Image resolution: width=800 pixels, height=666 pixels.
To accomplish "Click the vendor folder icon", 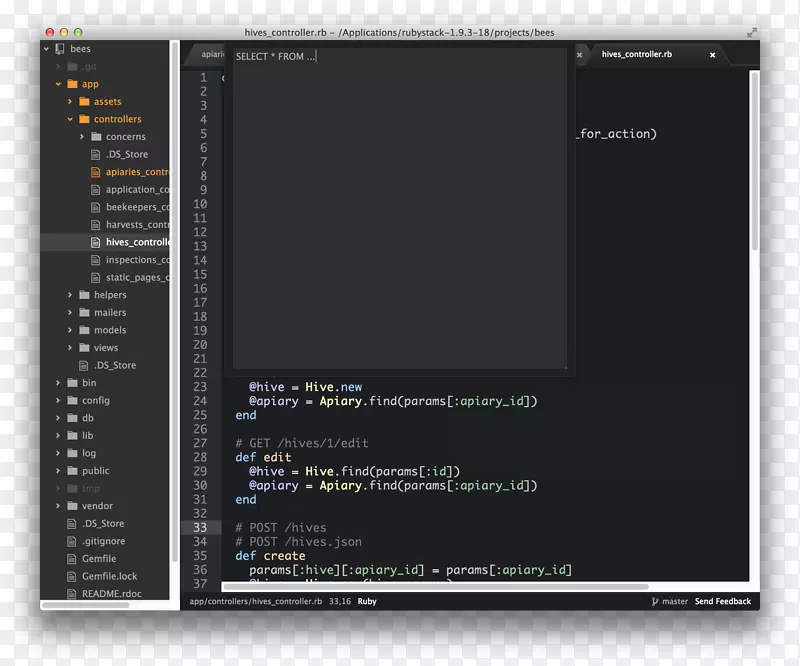I will [x=72, y=506].
